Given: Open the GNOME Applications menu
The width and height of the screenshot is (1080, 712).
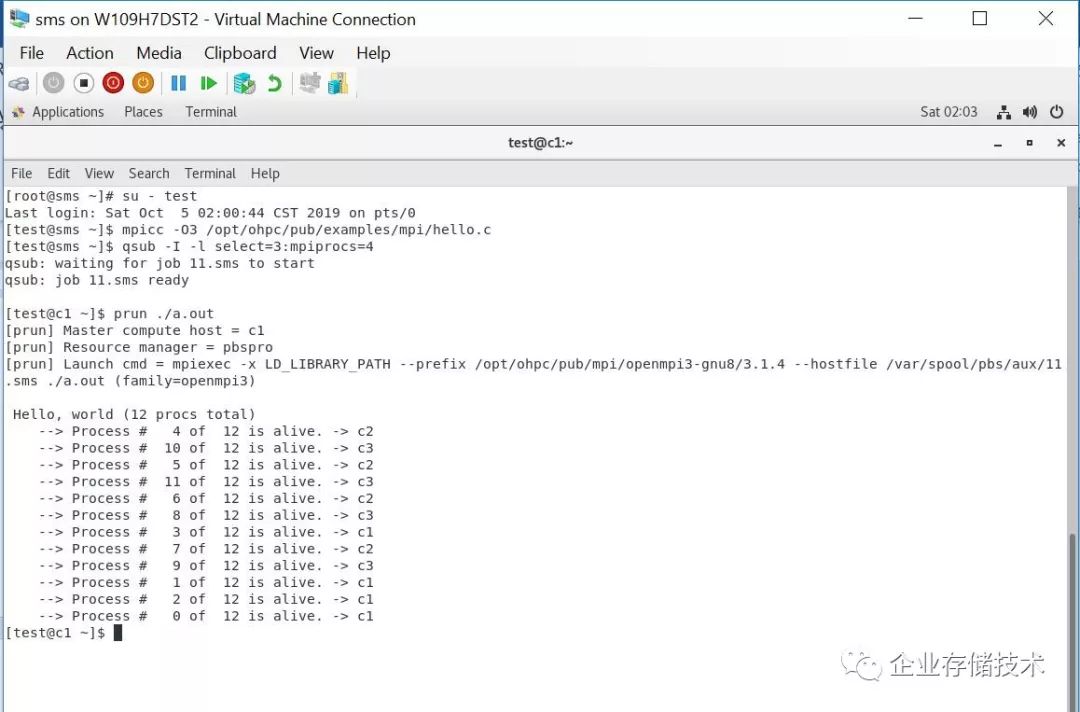Looking at the screenshot, I should coord(67,112).
